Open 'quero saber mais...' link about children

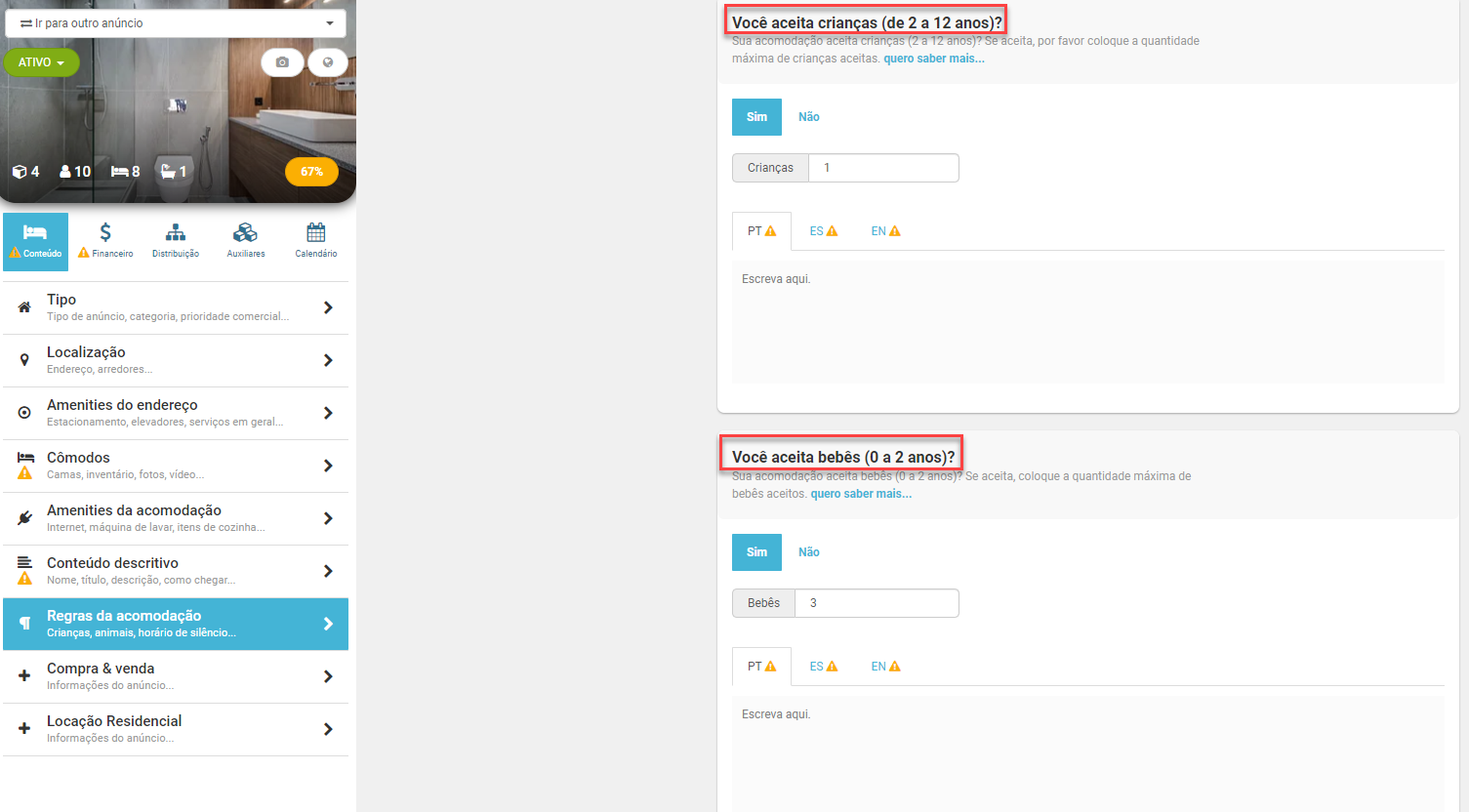(934, 59)
